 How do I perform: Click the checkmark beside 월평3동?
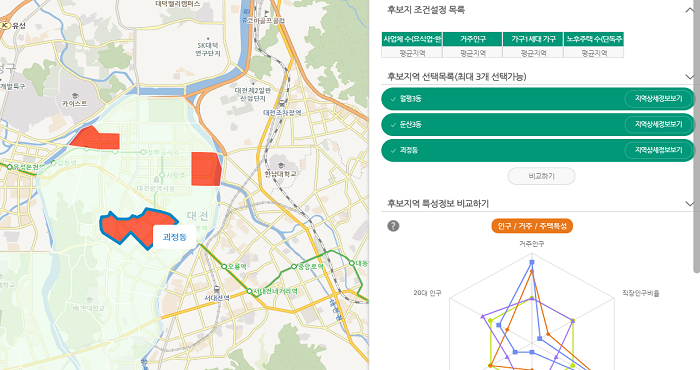[393, 99]
